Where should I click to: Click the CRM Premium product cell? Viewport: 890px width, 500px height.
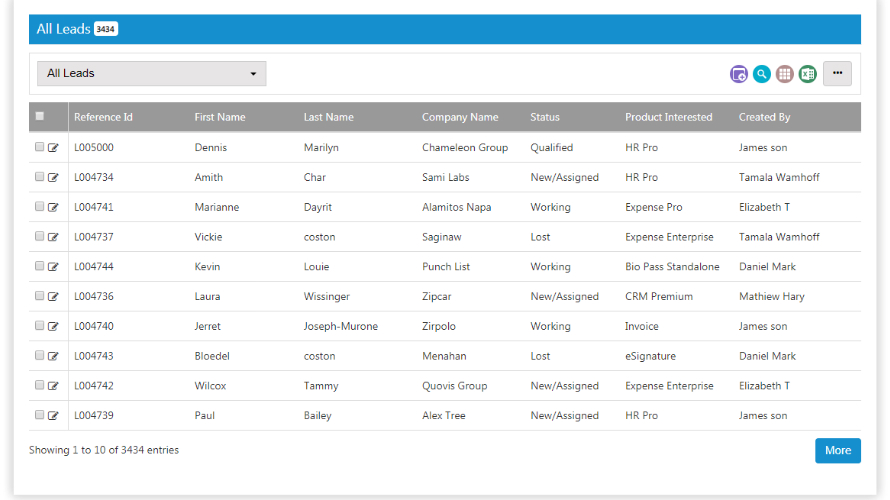pos(659,296)
